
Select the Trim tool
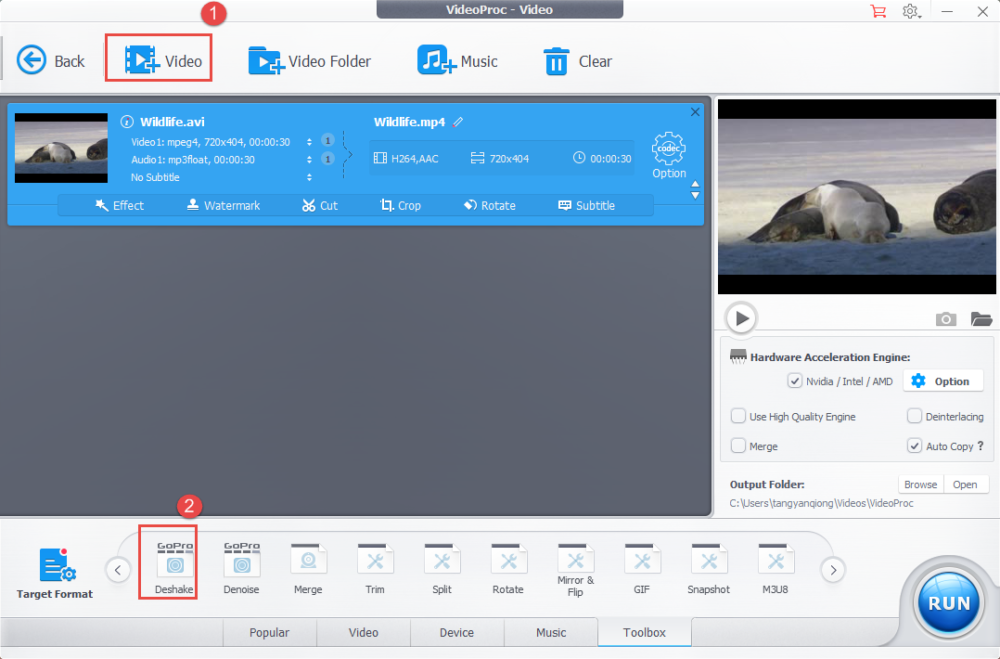[375, 569]
